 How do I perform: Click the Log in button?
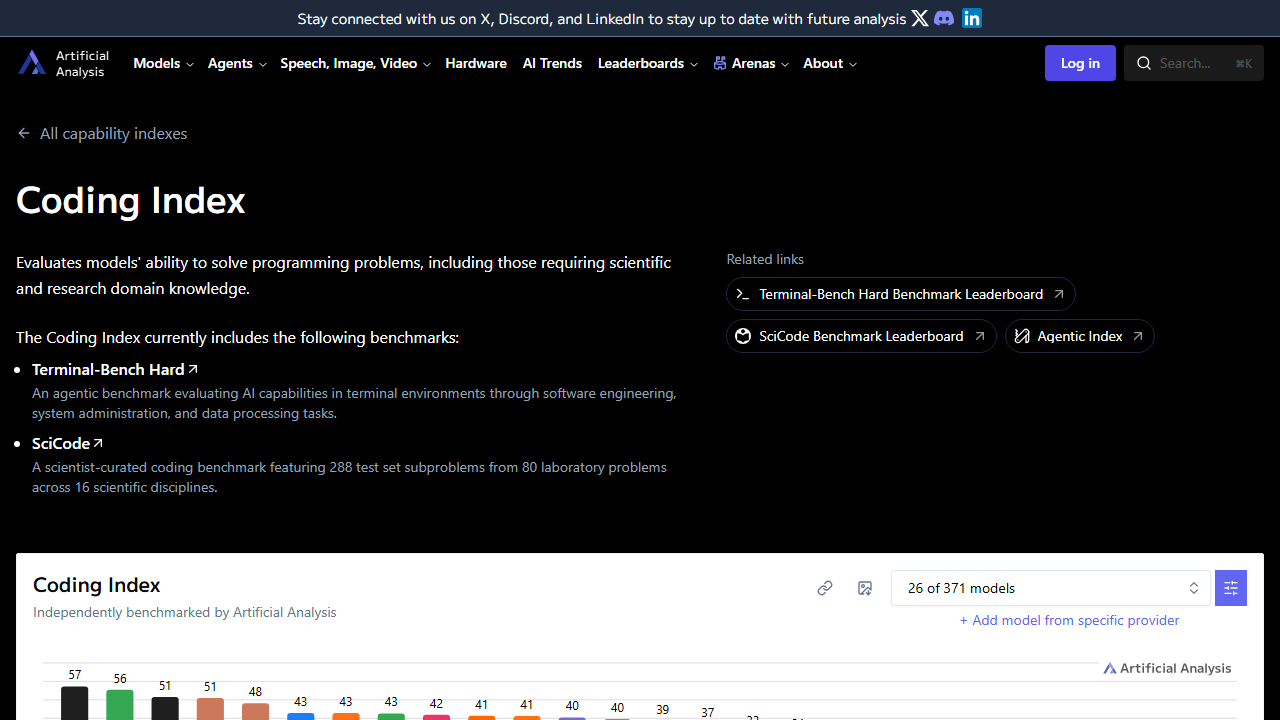click(1080, 63)
